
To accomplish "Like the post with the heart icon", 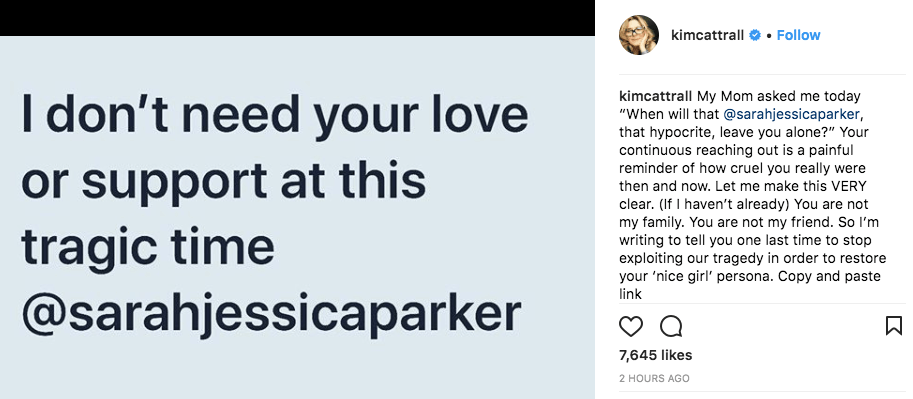I will pyautogui.click(x=630, y=326).
